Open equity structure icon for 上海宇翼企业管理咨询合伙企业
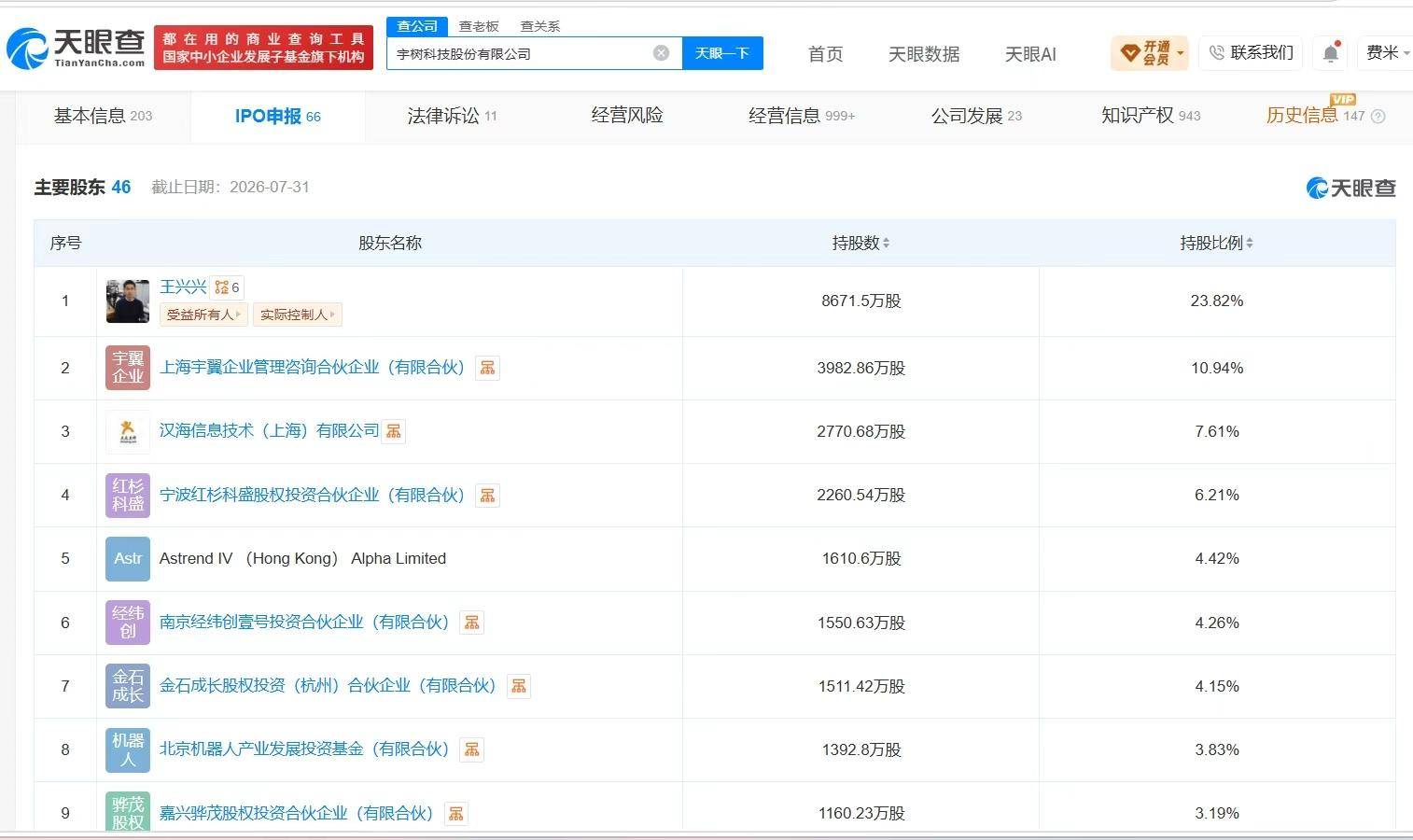 487,368
